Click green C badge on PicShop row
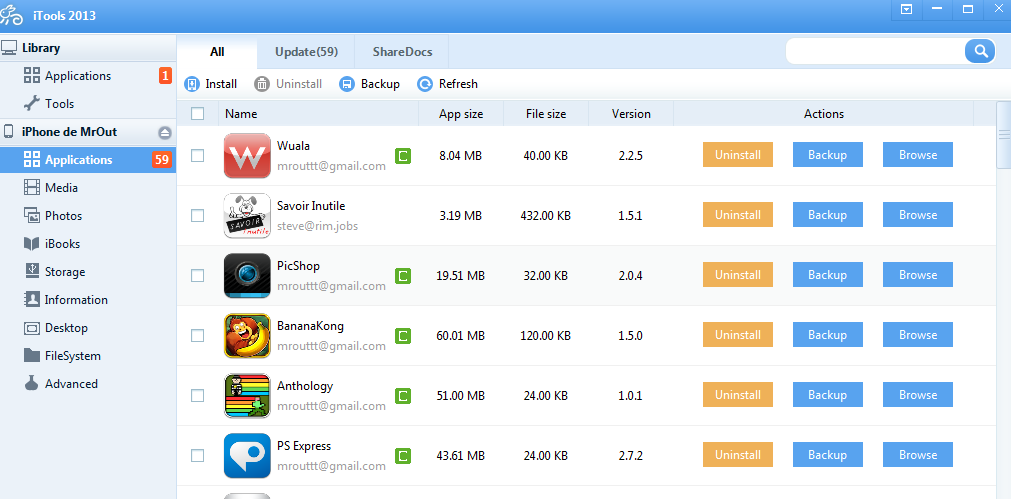Viewport: 1011px width, 499px height. point(403,276)
